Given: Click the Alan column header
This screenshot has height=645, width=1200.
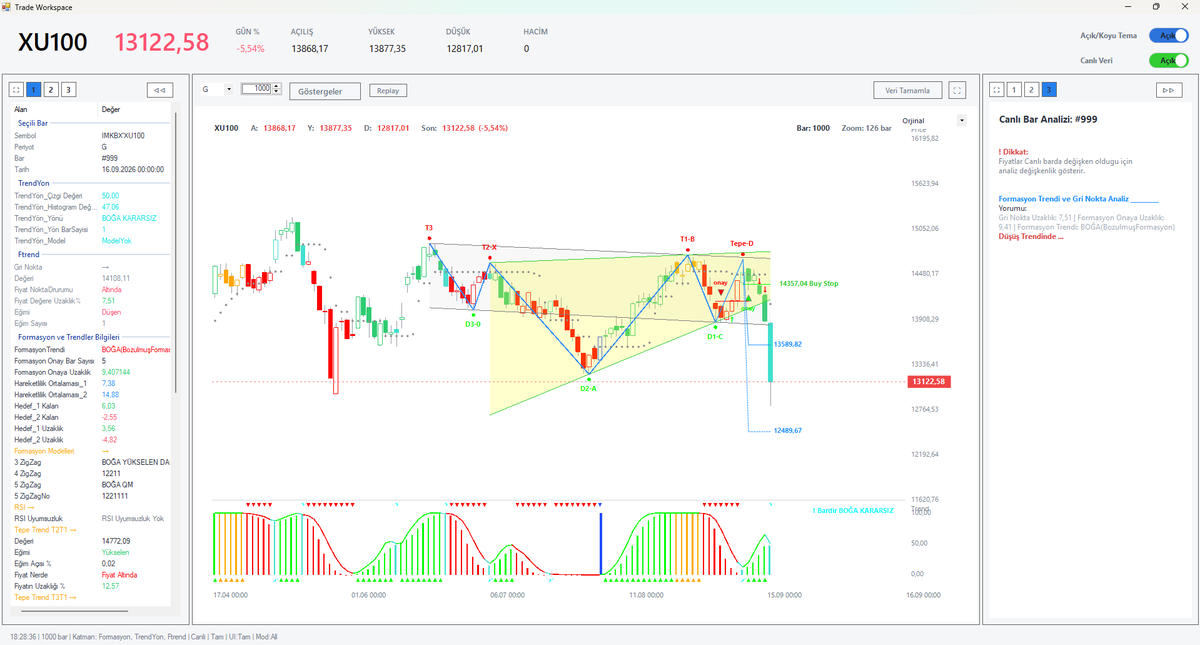Looking at the screenshot, I should 55,109.
